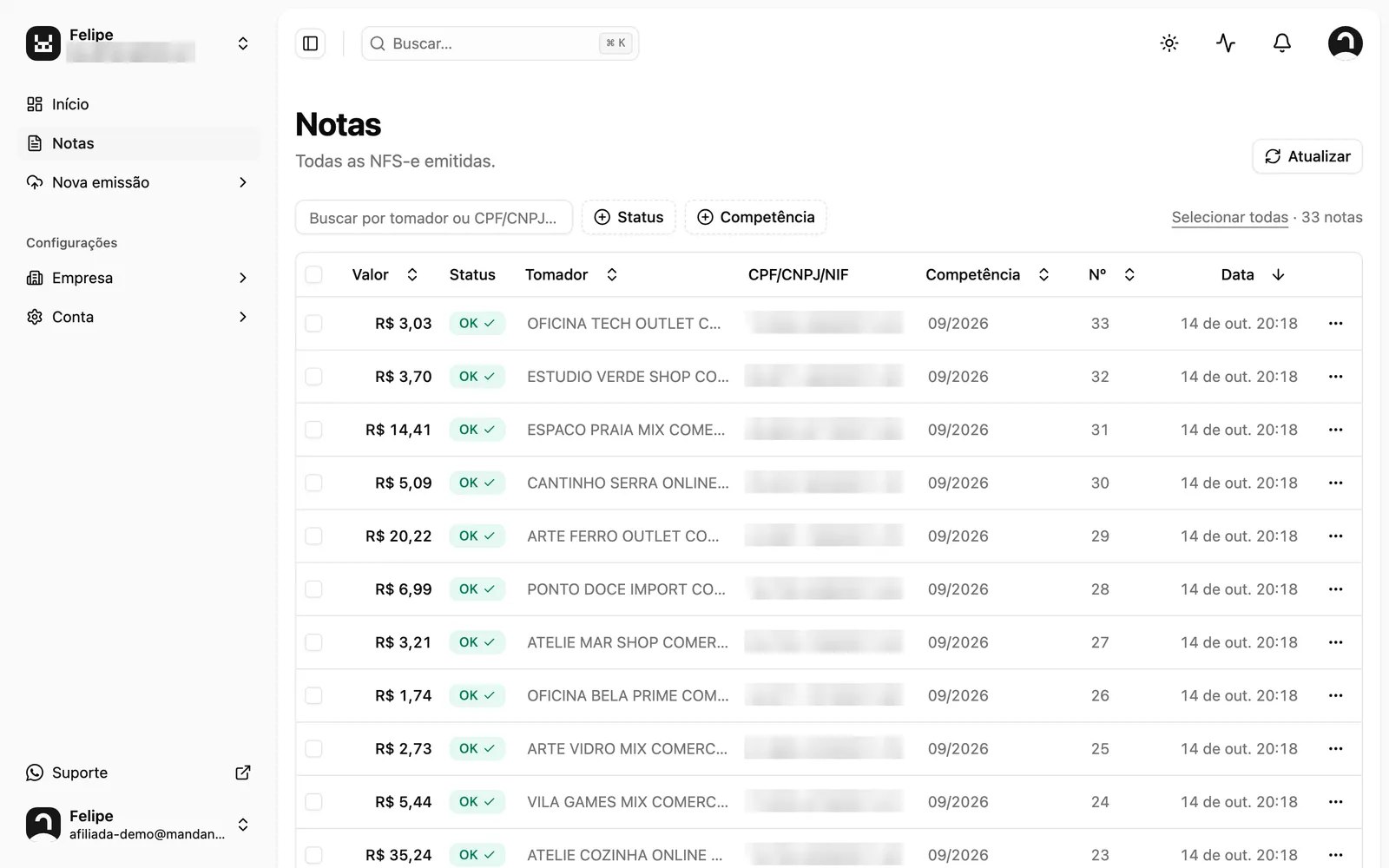Tick the header select-all checkbox

click(x=314, y=274)
